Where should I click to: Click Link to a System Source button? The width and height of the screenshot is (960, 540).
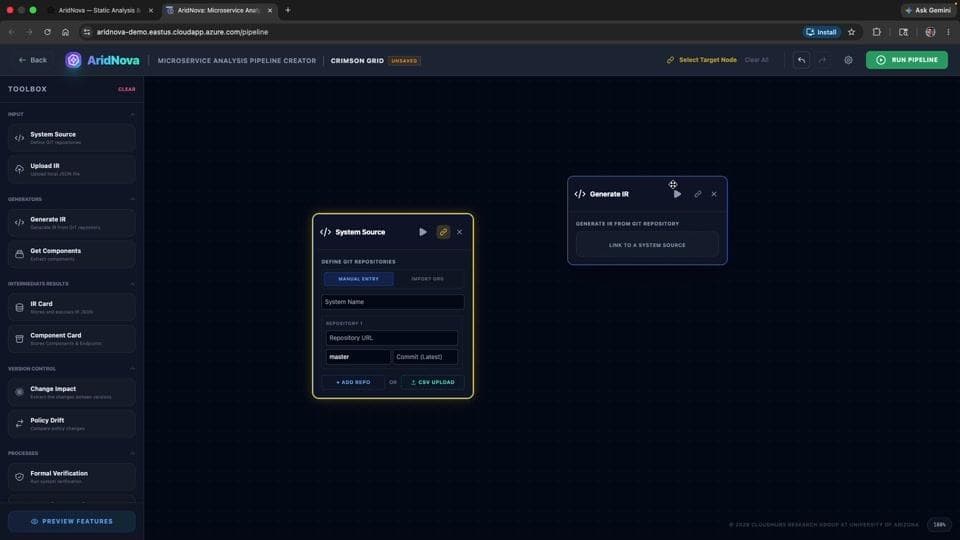(647, 245)
